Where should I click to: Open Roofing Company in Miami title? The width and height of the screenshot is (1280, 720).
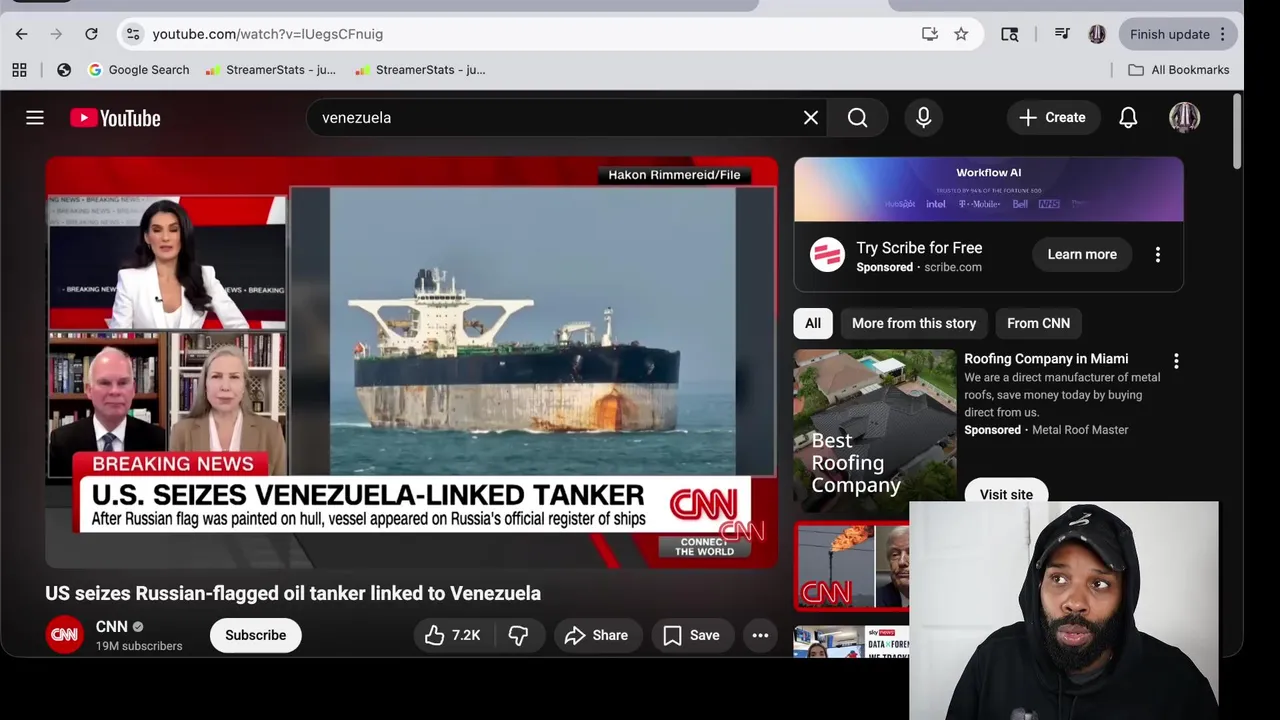(1046, 359)
